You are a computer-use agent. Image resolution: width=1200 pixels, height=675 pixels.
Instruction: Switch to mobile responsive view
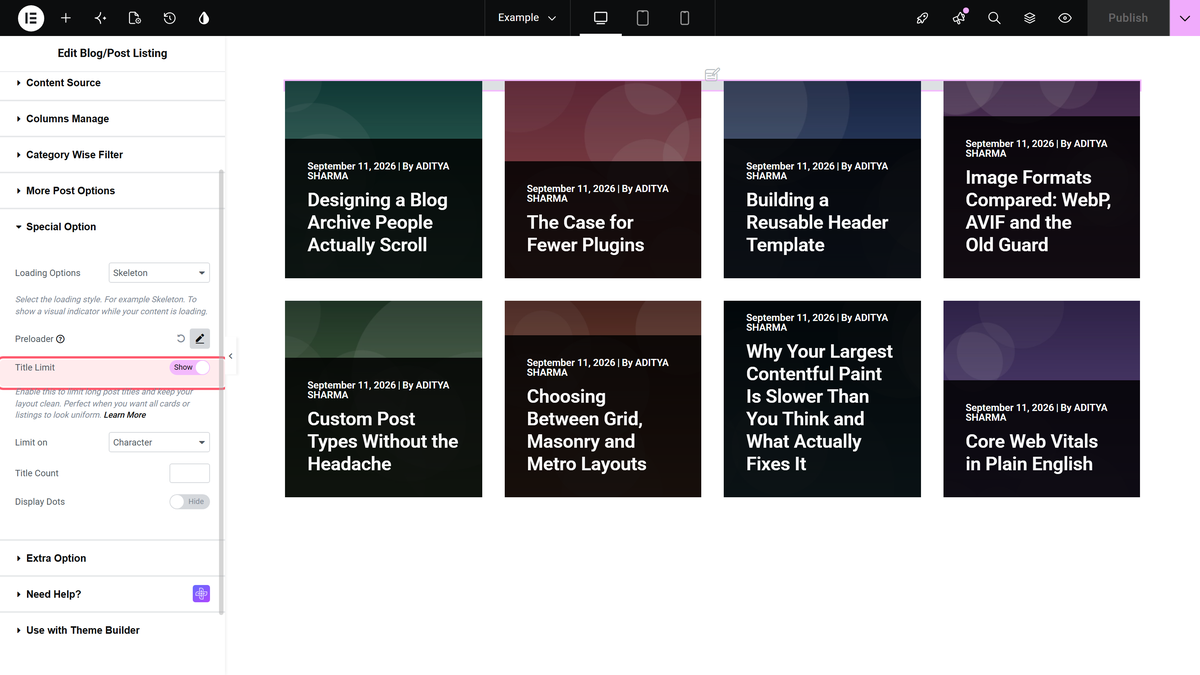[x=685, y=18]
